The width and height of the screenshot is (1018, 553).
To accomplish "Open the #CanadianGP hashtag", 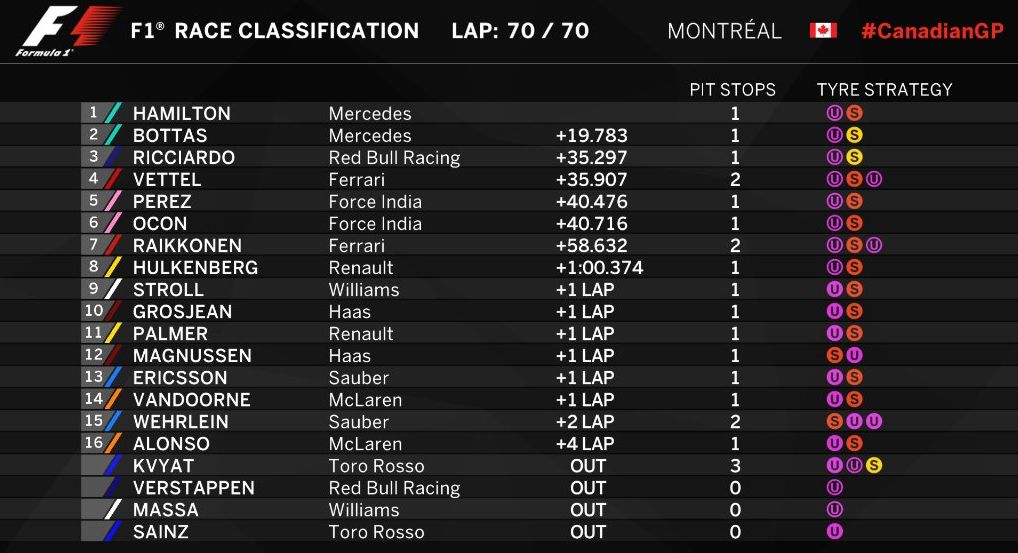I will [932, 31].
